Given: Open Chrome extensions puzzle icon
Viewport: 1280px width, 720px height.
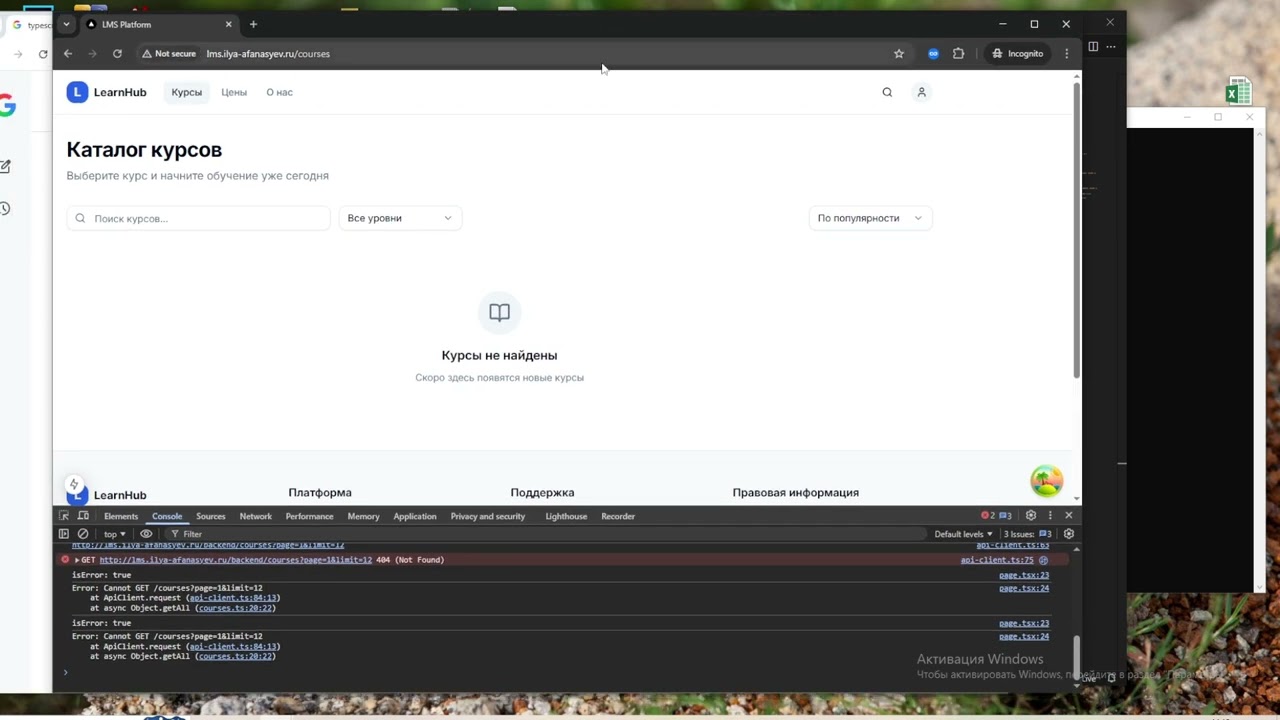Looking at the screenshot, I should (959, 54).
